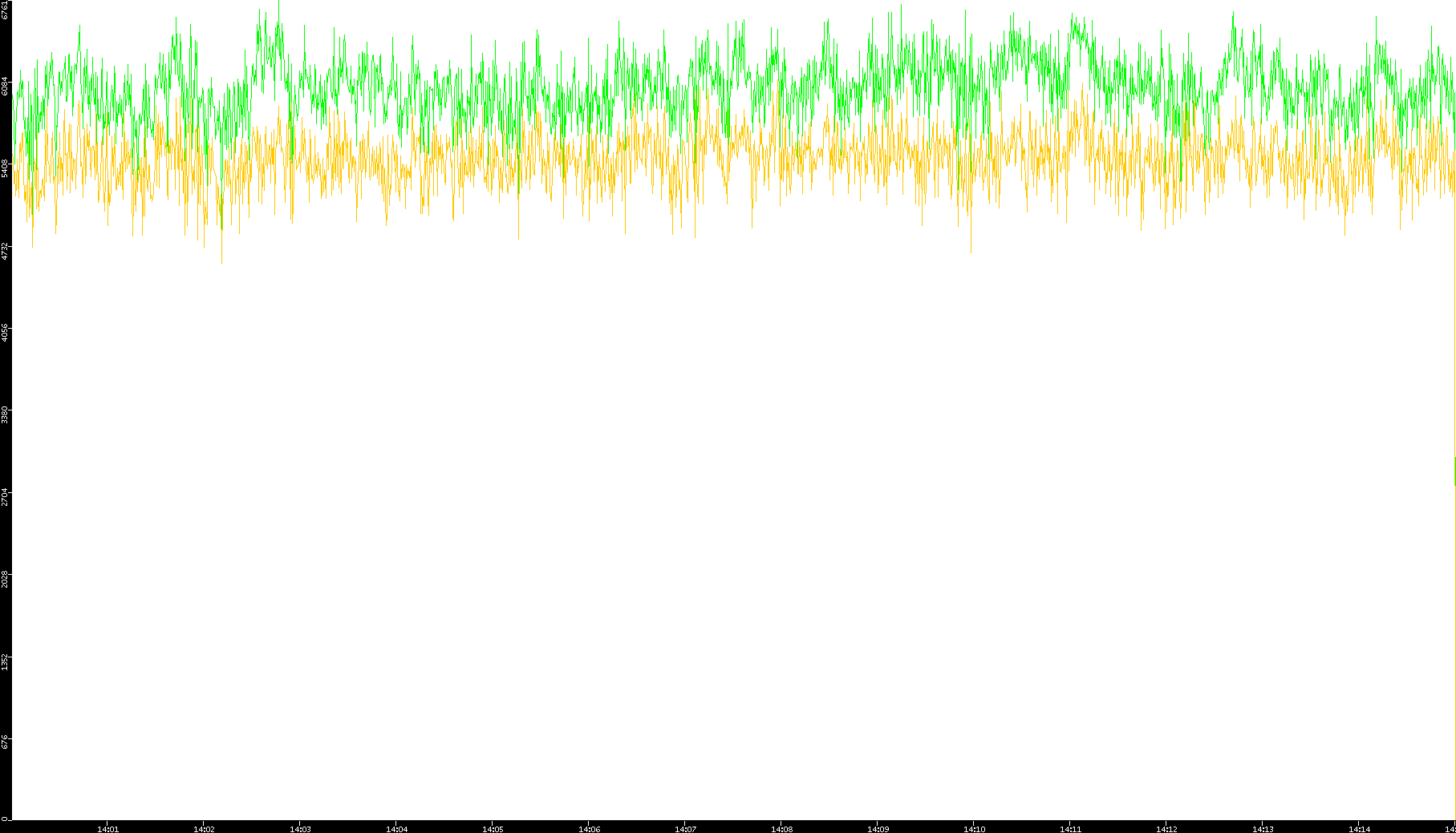Pick the 4732 vertical axis value
This screenshot has width=1456, height=833.
tap(5, 251)
